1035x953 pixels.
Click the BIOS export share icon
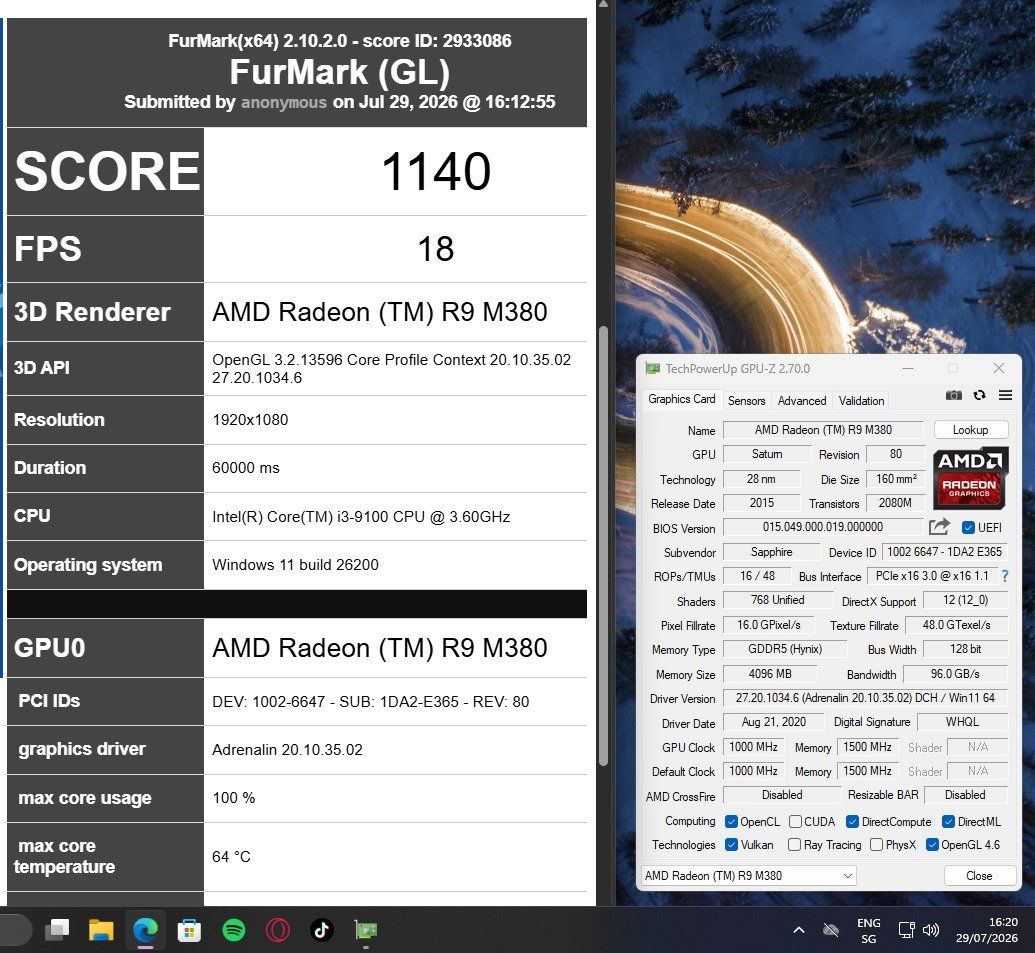(x=939, y=527)
